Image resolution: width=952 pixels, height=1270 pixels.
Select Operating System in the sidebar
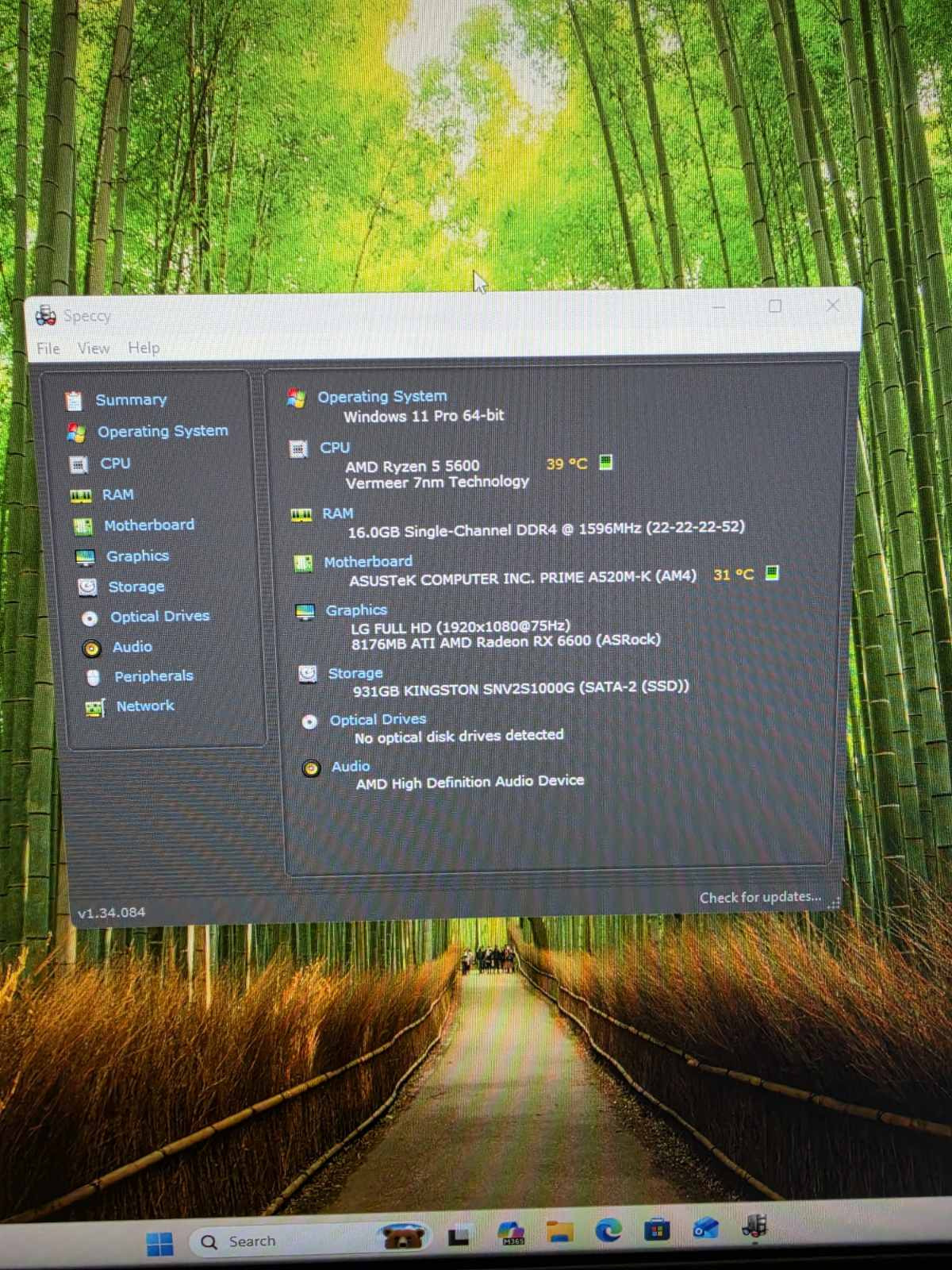(163, 431)
